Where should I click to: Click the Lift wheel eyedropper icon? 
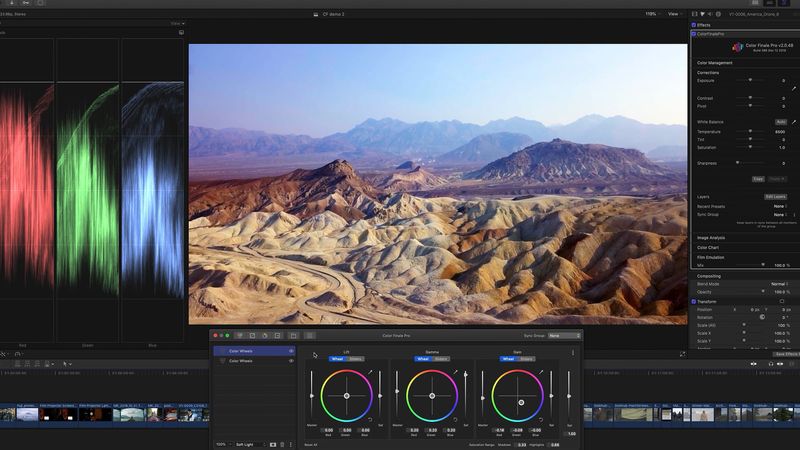pyautogui.click(x=370, y=372)
